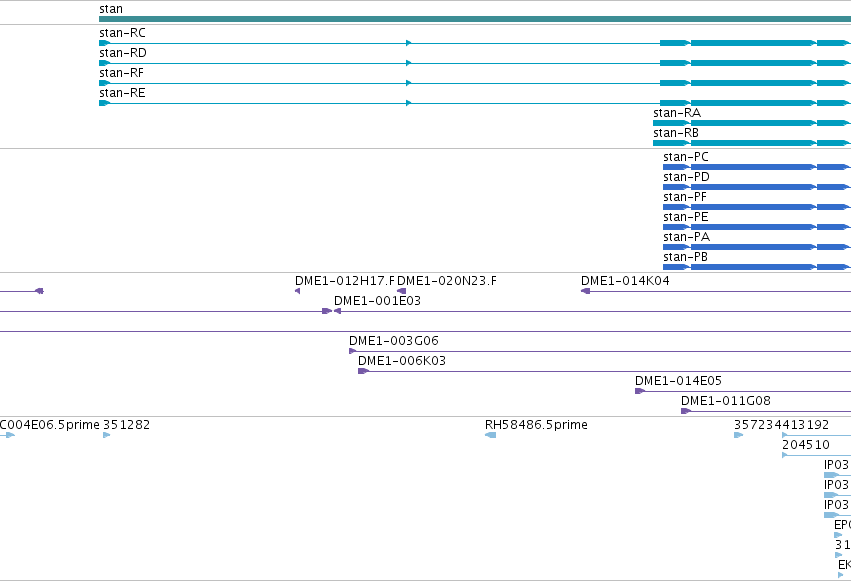Click the DME1-003G06 purple start marker

(x=352, y=351)
